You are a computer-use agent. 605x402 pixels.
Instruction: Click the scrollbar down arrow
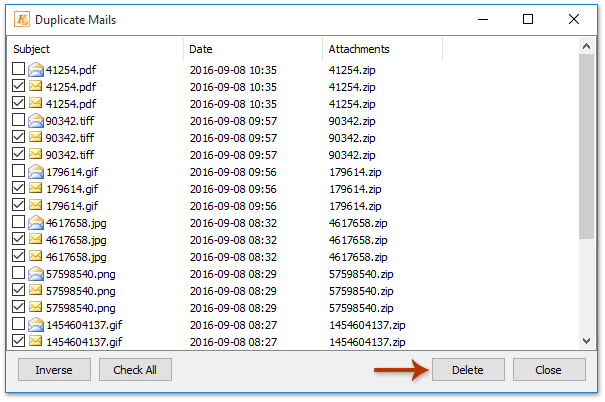(587, 341)
